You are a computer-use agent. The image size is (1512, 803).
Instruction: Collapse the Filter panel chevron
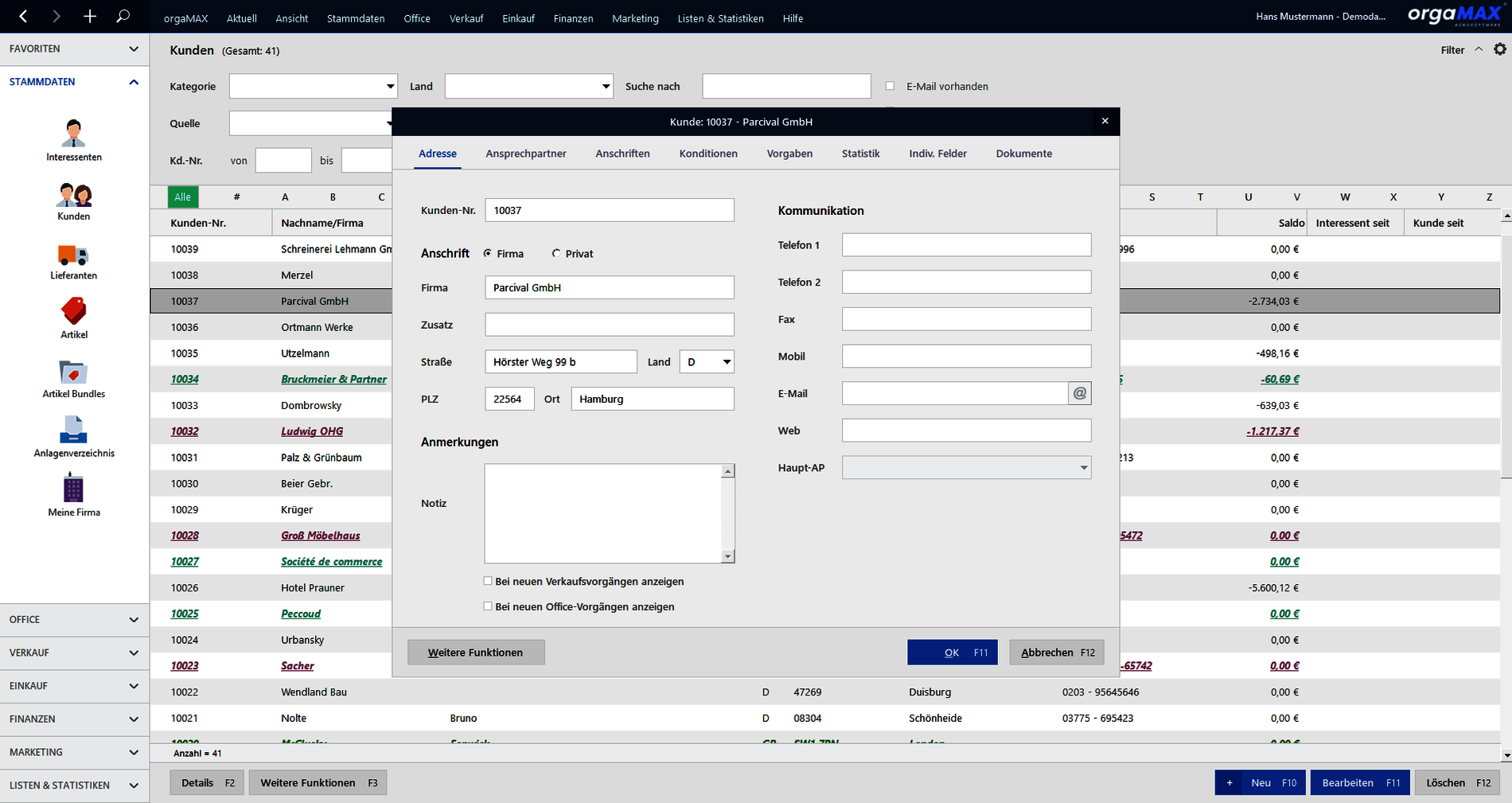tap(1479, 49)
